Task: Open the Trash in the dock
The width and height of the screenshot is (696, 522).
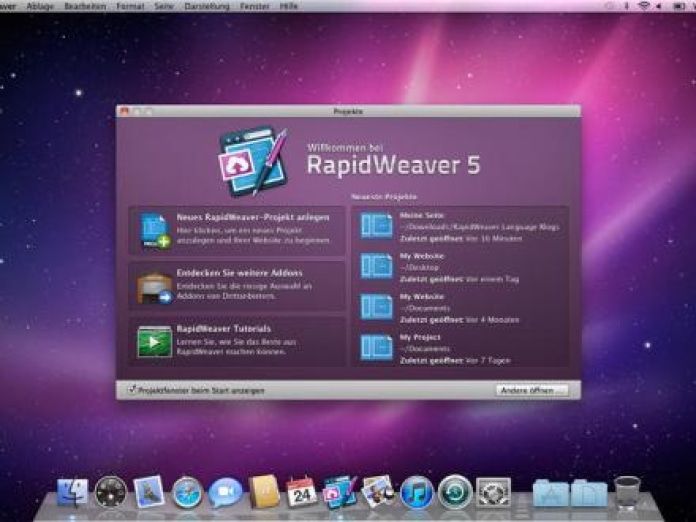Action: click(x=627, y=492)
